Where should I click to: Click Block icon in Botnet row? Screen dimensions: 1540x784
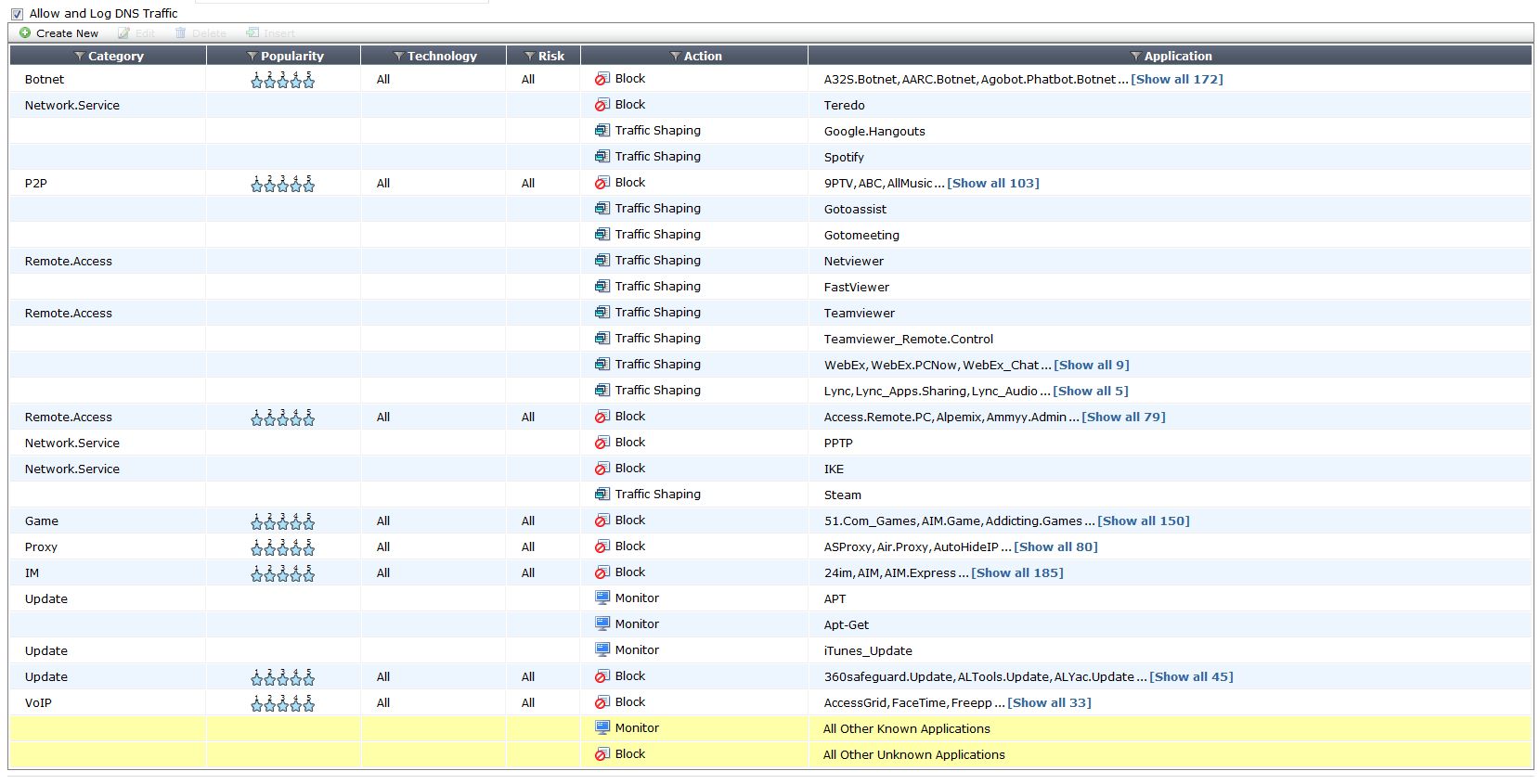[x=602, y=80]
